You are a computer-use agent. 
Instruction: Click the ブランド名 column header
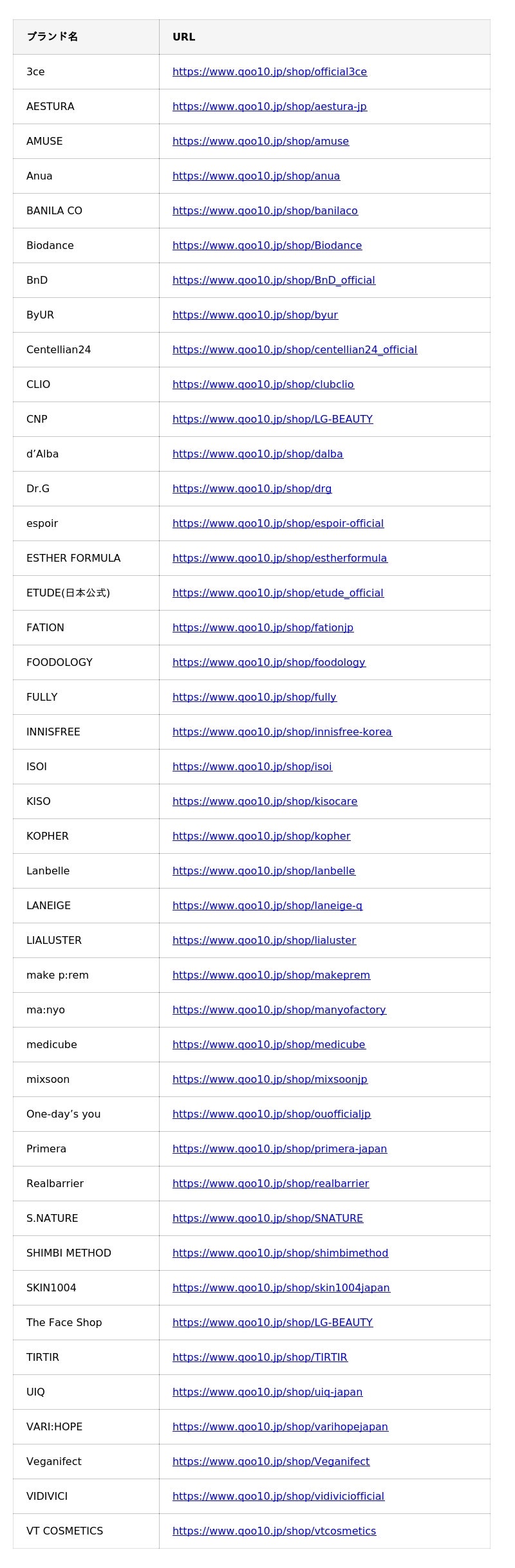tap(52, 37)
